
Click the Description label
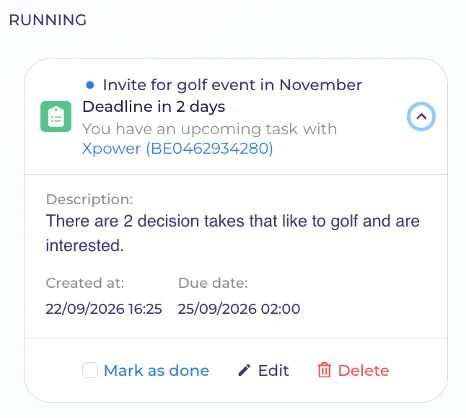tap(89, 199)
